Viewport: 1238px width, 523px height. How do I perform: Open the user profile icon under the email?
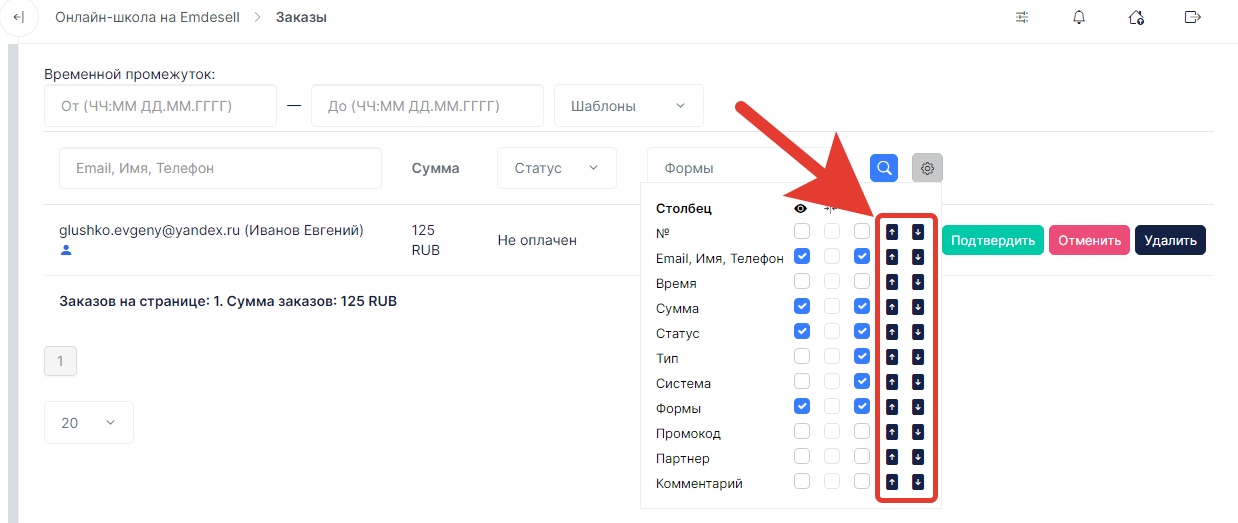[67, 250]
